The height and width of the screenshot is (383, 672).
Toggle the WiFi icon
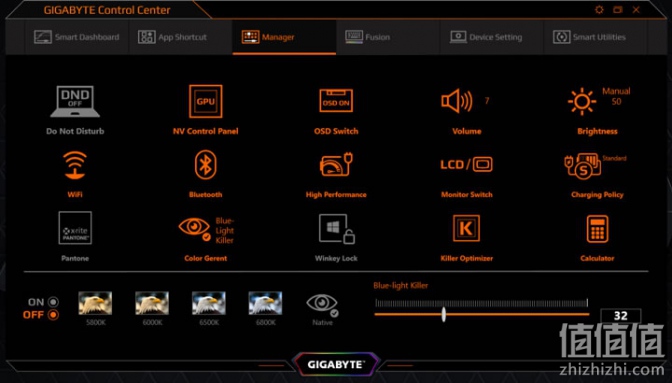coord(75,165)
